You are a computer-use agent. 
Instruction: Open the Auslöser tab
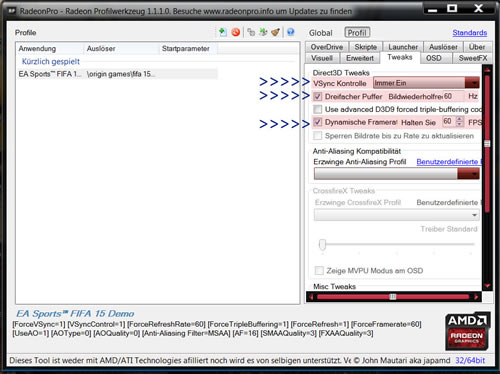click(443, 47)
